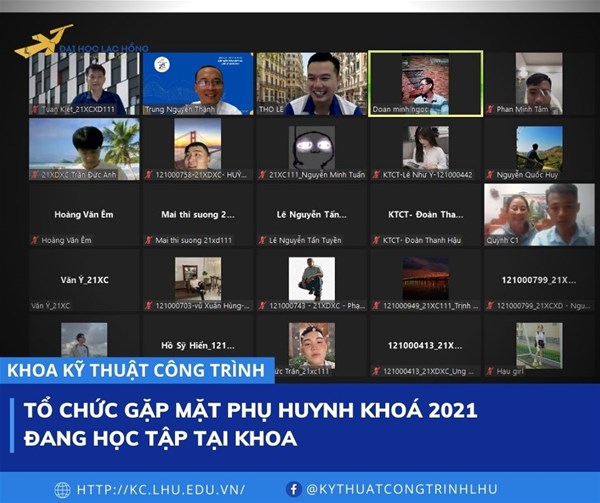Click muted mic icon next to Quỳnh C1
The width and height of the screenshot is (600, 503).
[x=490, y=240]
